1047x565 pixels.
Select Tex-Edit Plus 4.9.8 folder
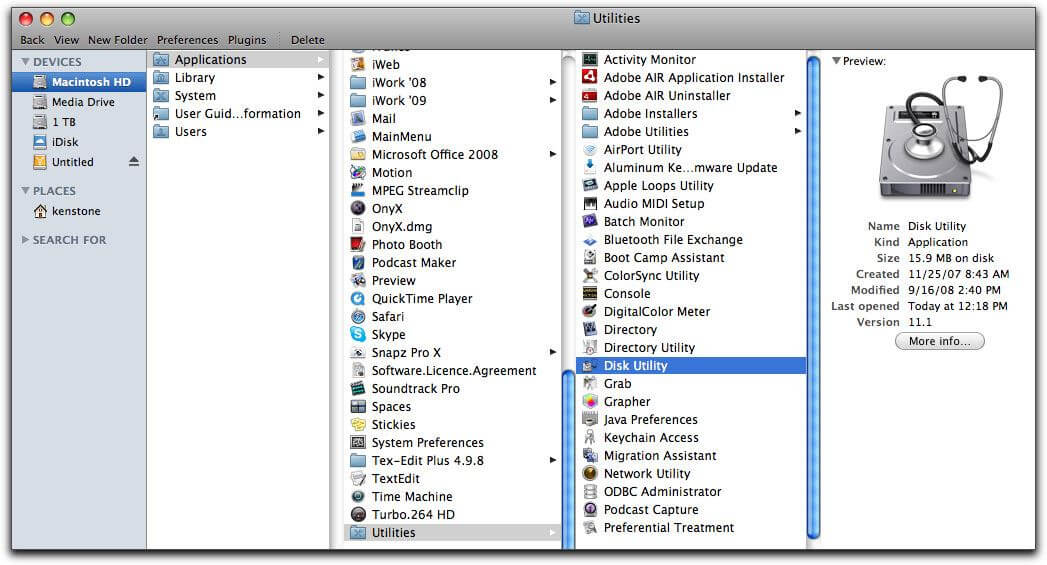[x=453, y=461]
